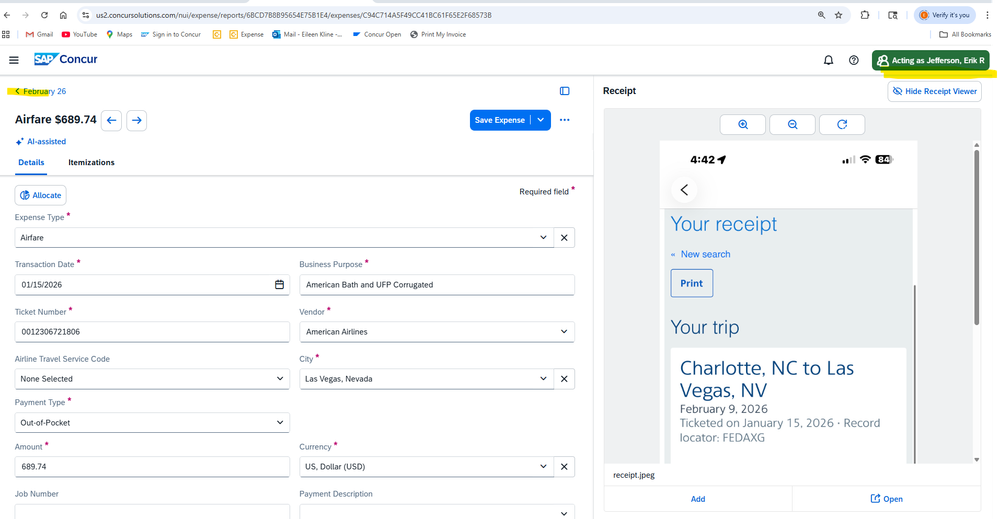Clear the Currency selection
Image resolution: width=999 pixels, height=519 pixels.
point(564,467)
